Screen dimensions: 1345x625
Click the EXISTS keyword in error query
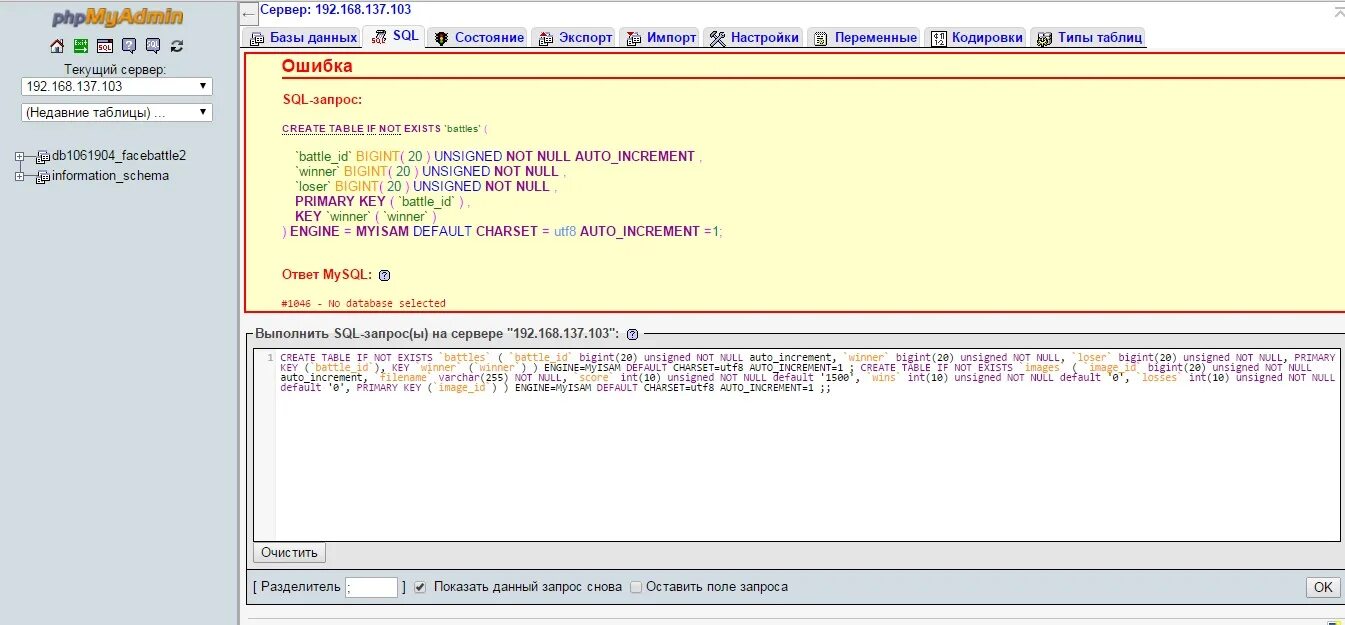[422, 129]
